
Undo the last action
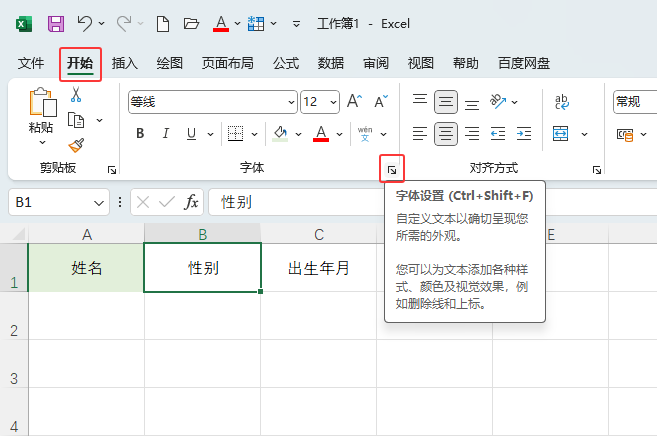click(x=85, y=23)
